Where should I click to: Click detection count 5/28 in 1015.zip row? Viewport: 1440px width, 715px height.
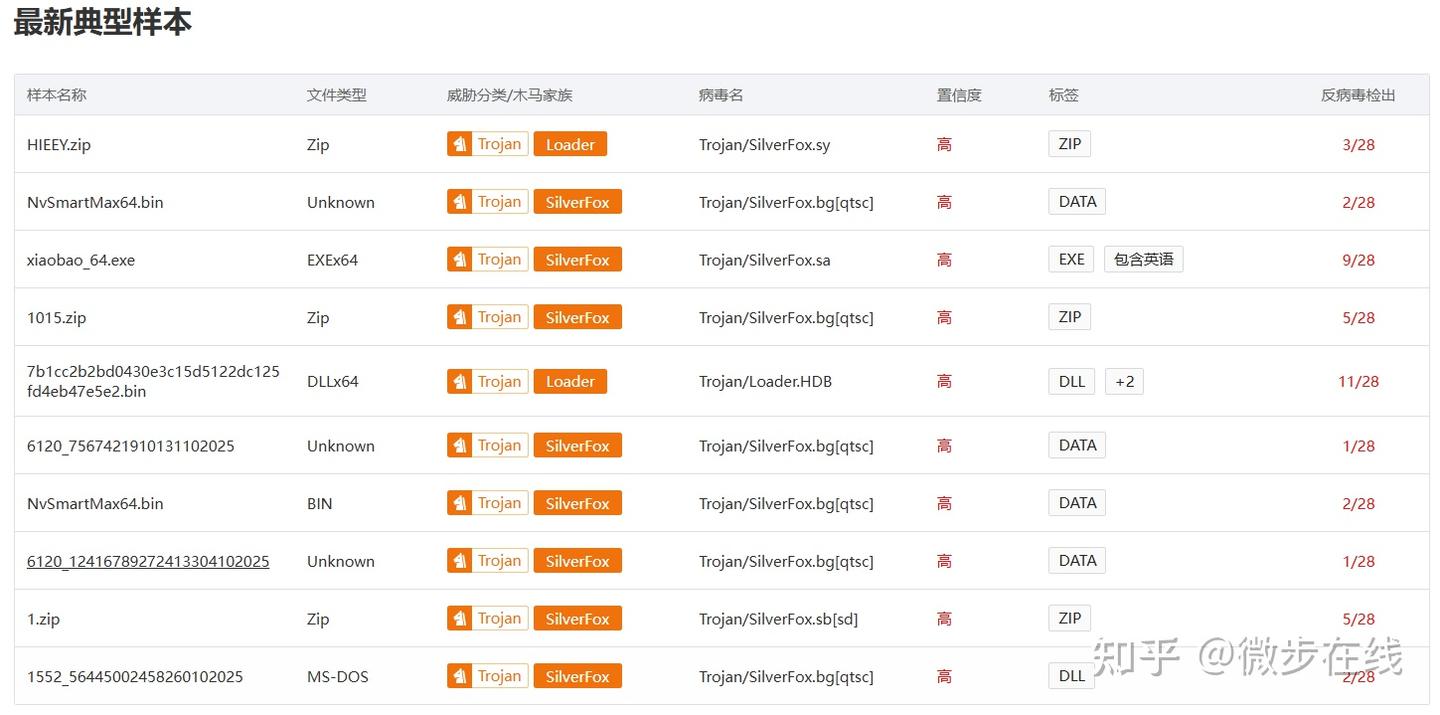point(1359,318)
